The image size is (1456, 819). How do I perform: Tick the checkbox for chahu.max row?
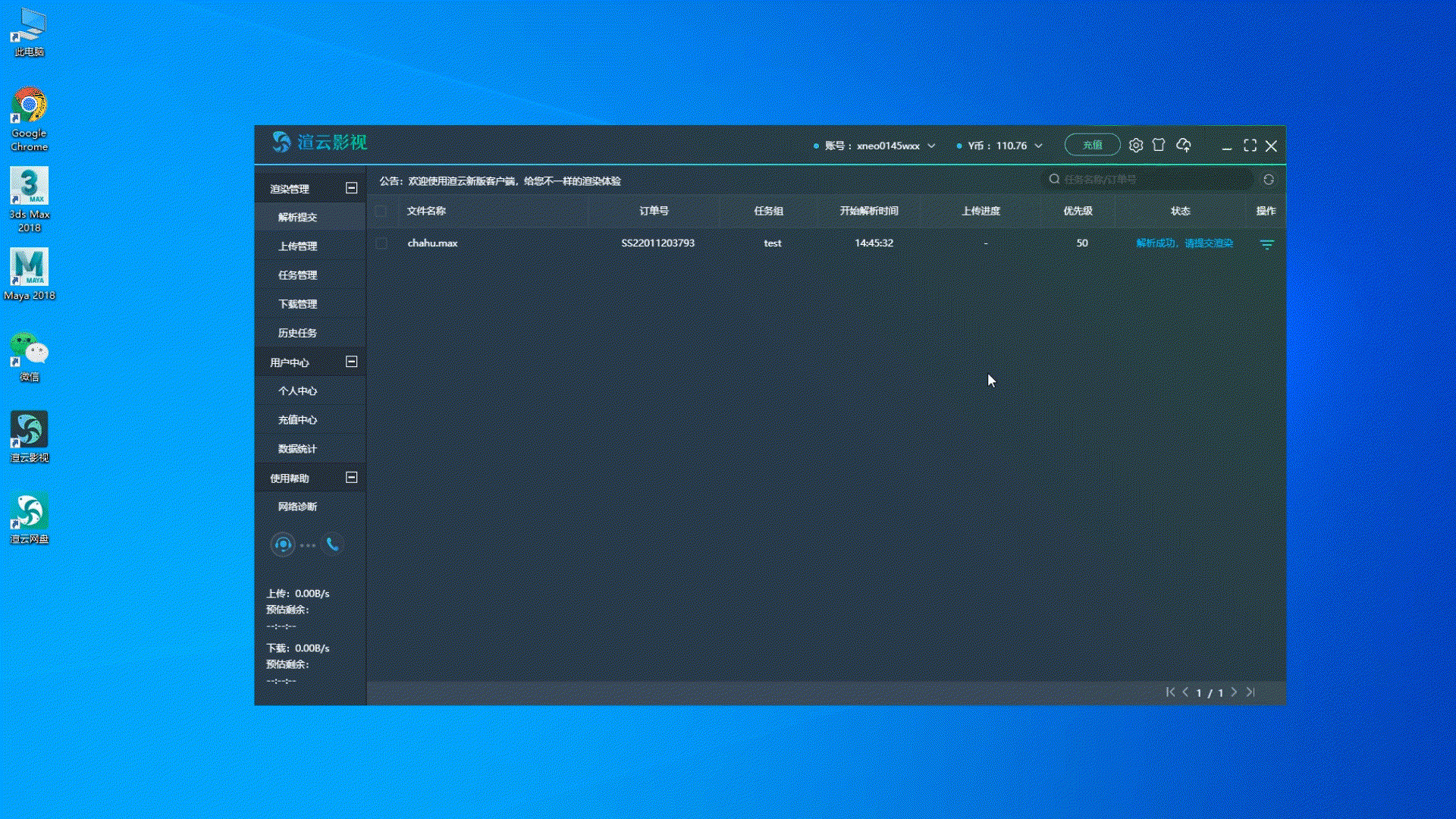pyautogui.click(x=381, y=243)
